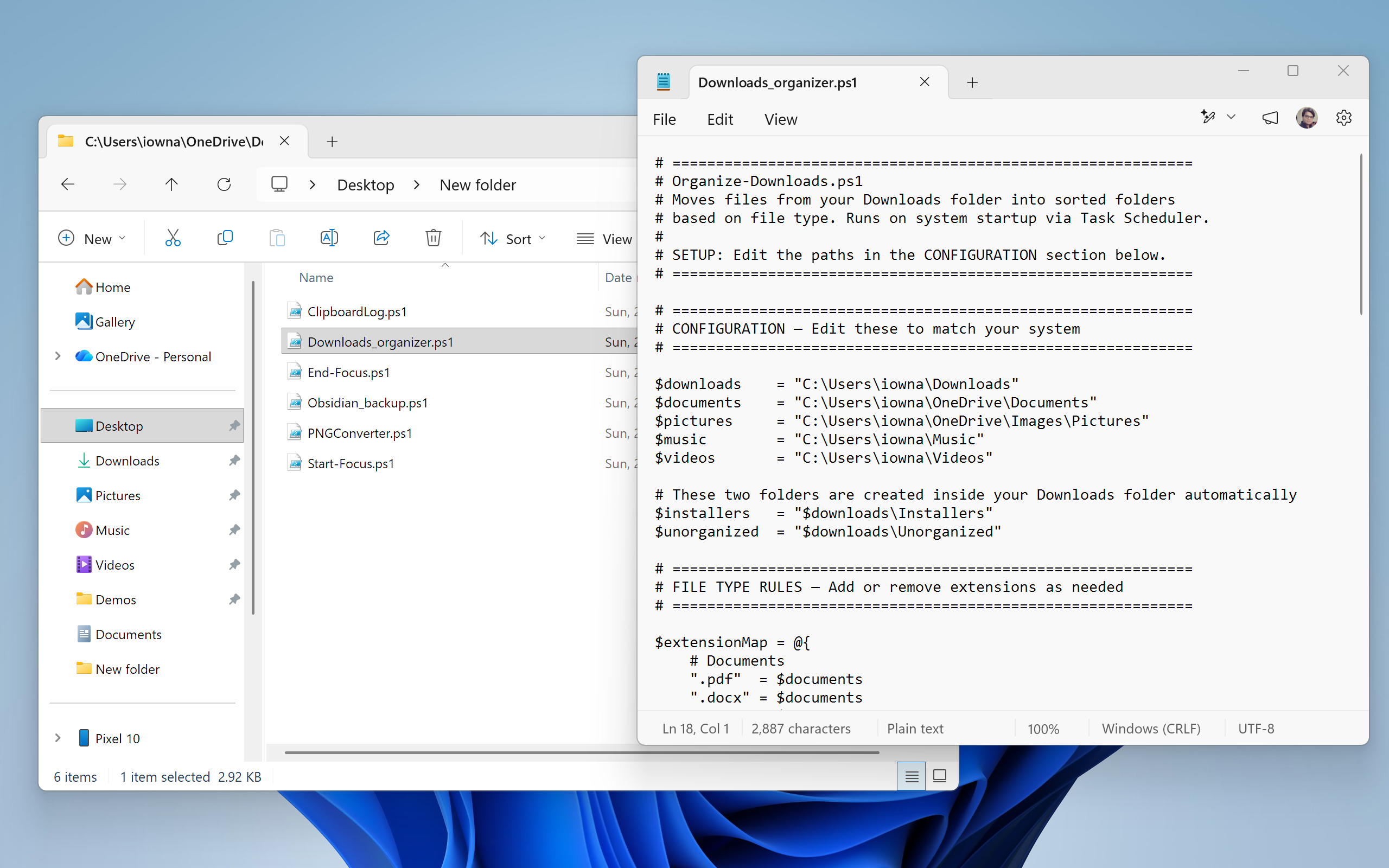Go back in File Explorer
This screenshot has height=868, width=1389.
68,184
